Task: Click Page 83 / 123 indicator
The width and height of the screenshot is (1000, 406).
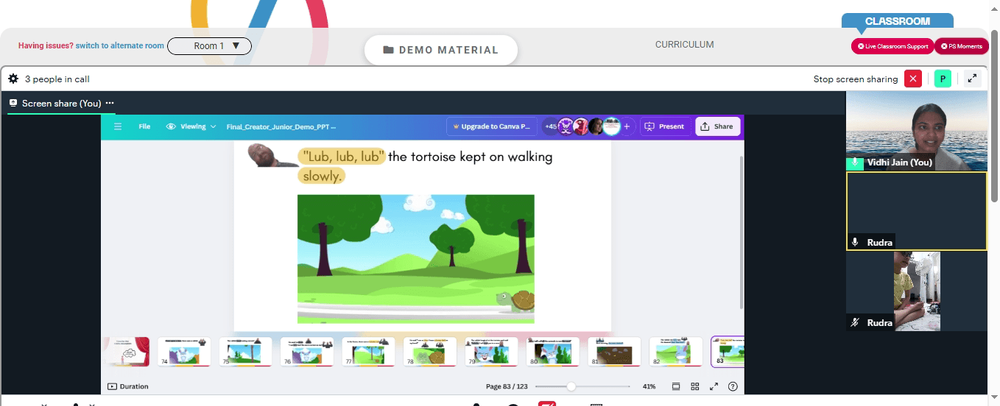Action: click(x=507, y=386)
